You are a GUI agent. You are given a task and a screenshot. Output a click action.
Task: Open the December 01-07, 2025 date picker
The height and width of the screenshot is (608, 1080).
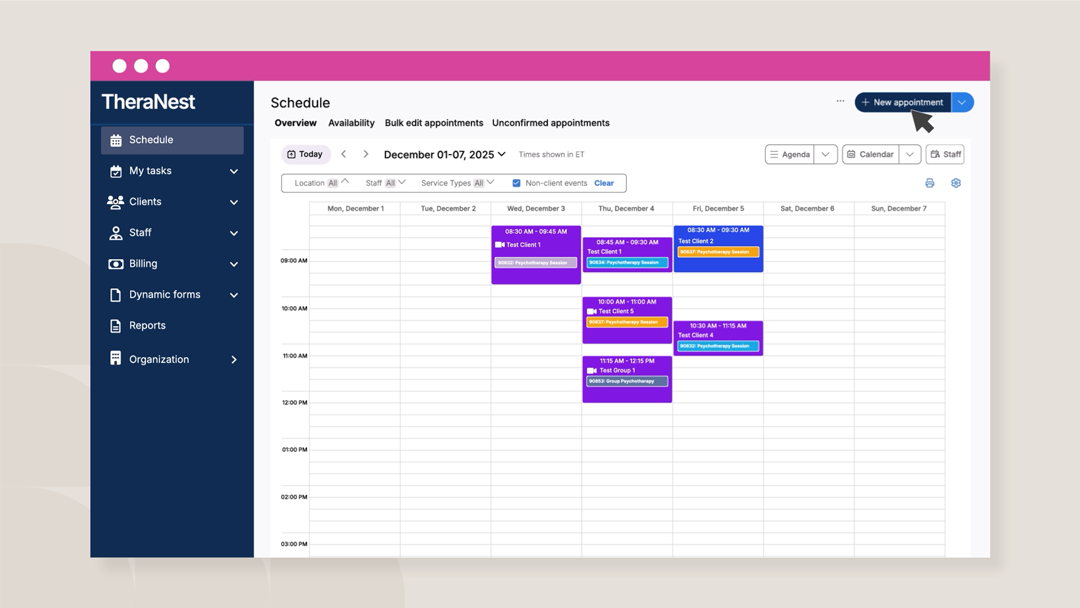click(444, 154)
